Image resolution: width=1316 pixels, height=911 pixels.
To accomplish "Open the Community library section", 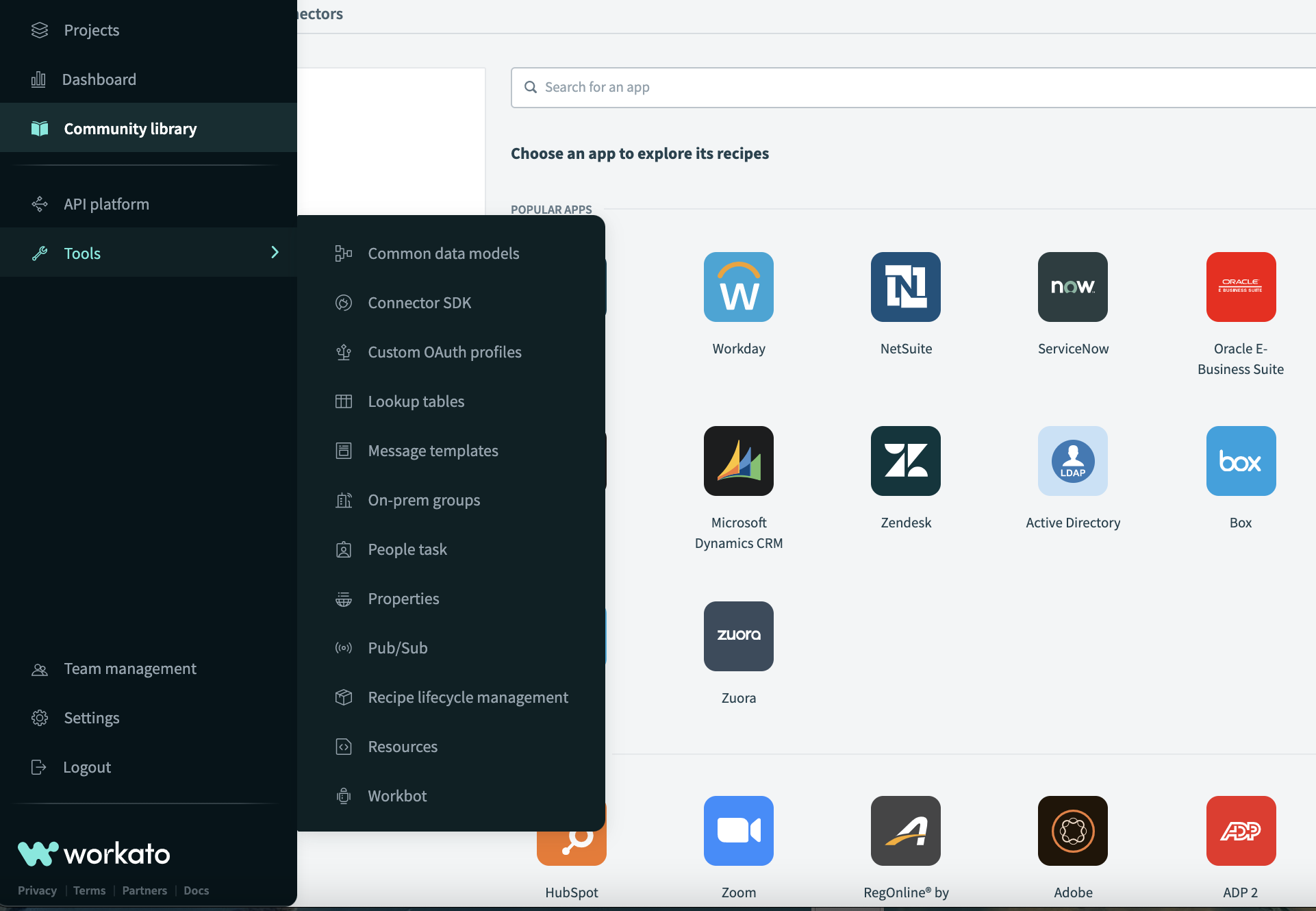I will 129,128.
